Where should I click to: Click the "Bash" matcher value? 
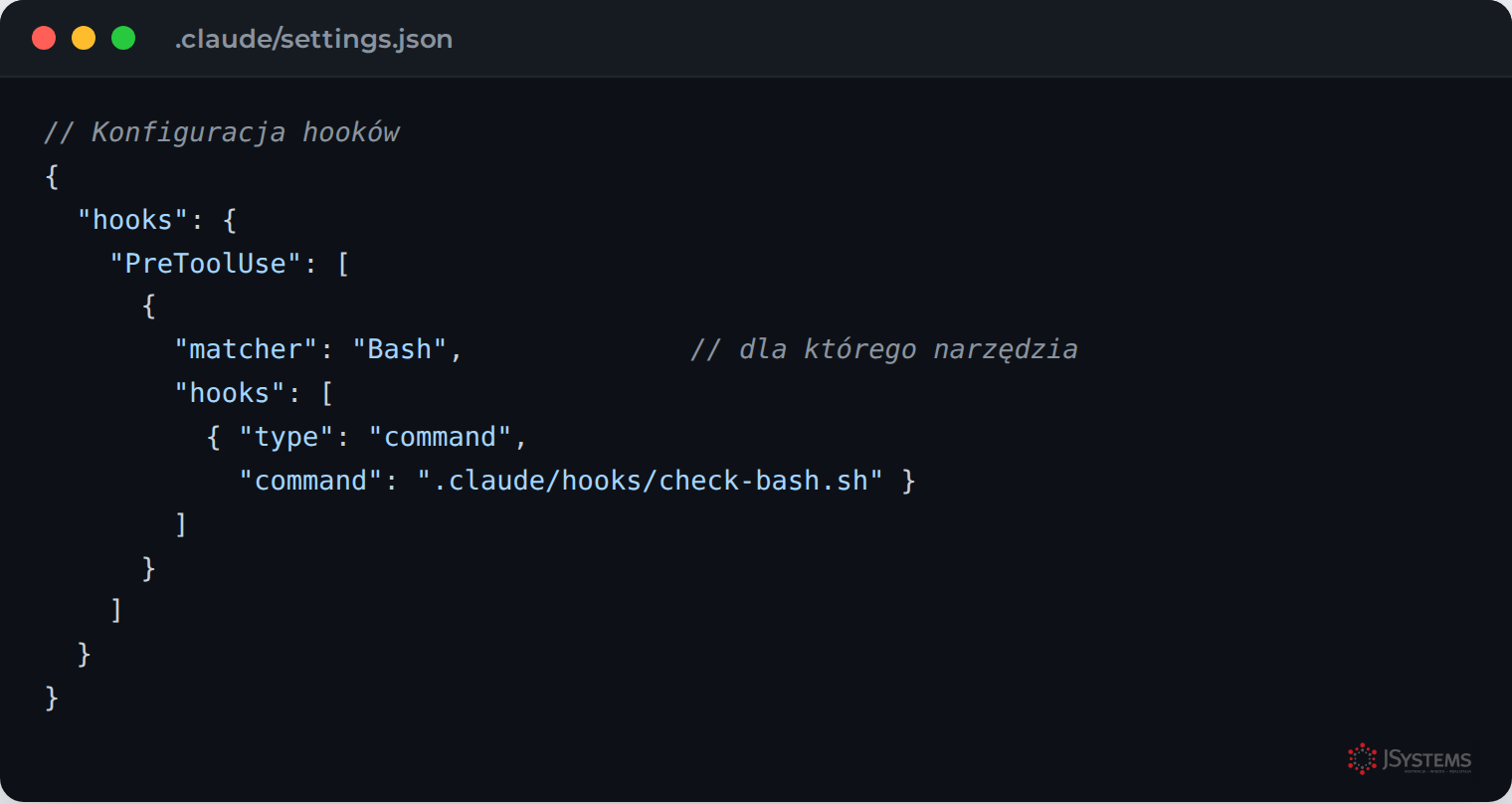pos(400,349)
